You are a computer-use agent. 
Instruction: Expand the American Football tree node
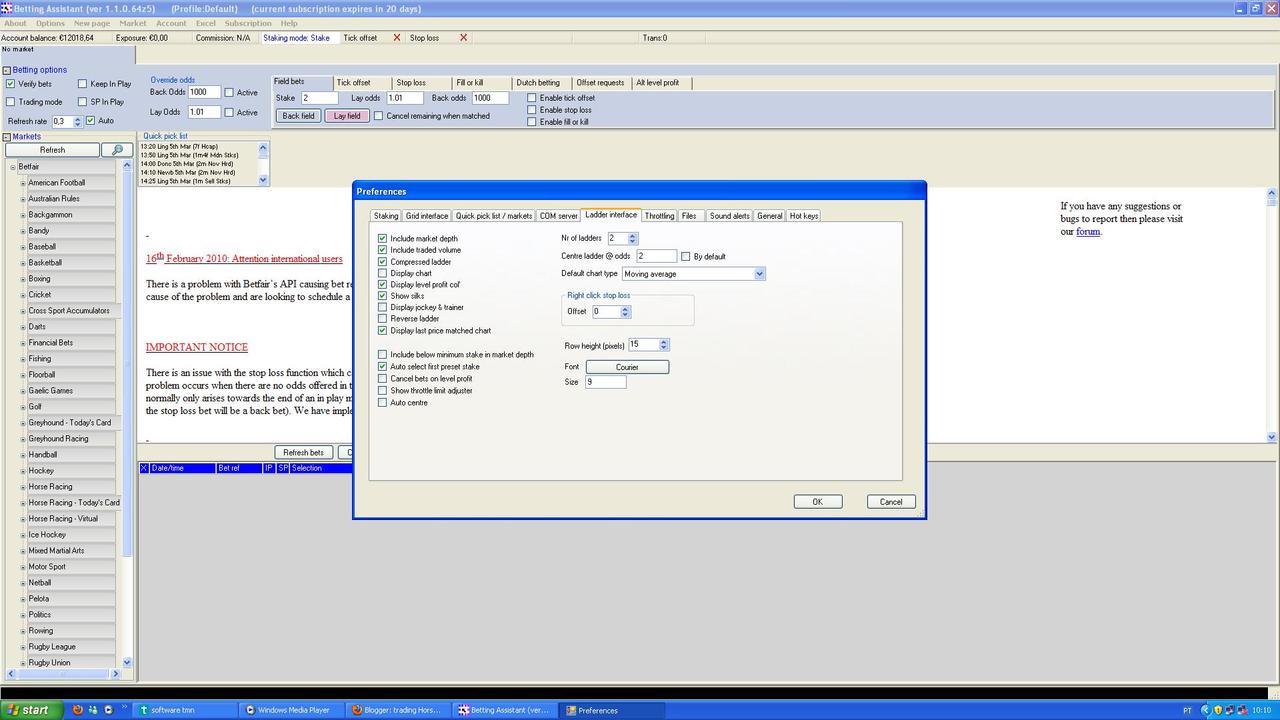22,183
